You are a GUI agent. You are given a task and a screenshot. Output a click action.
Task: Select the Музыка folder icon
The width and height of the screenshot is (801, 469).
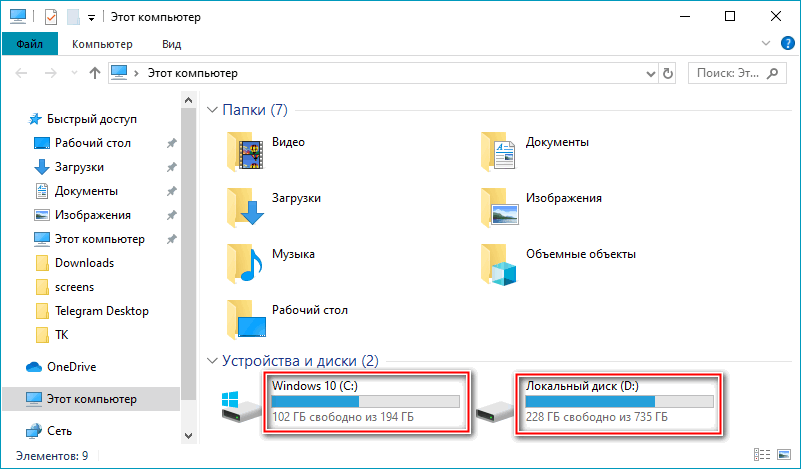(245, 263)
